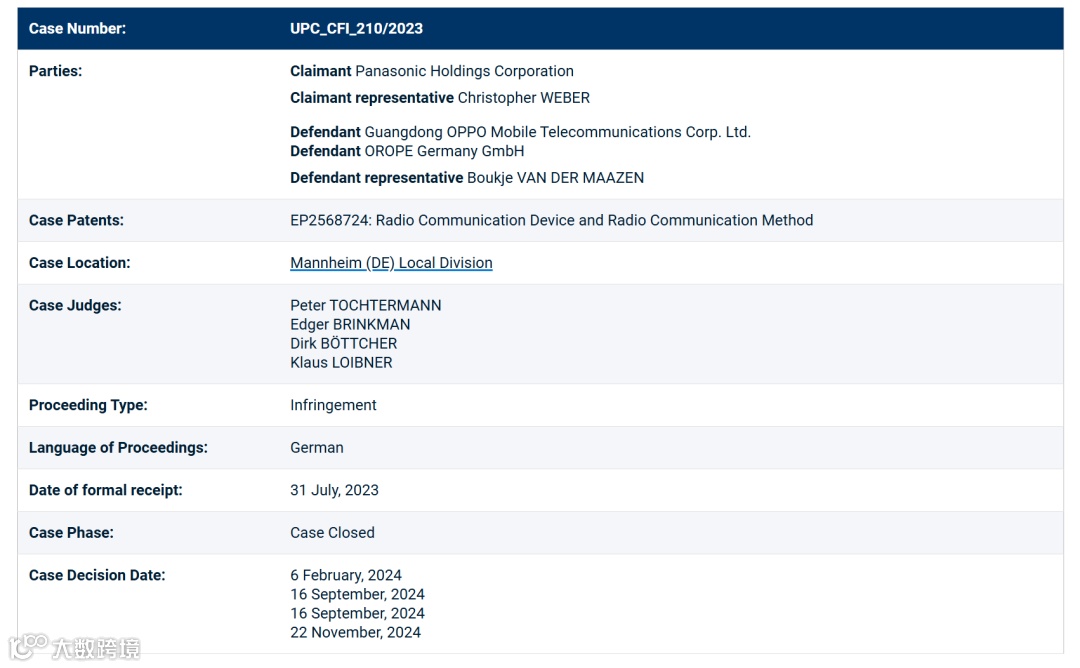Open the Mannheim (DE) Local Division link
The width and height of the screenshot is (1080, 668).
391,263
